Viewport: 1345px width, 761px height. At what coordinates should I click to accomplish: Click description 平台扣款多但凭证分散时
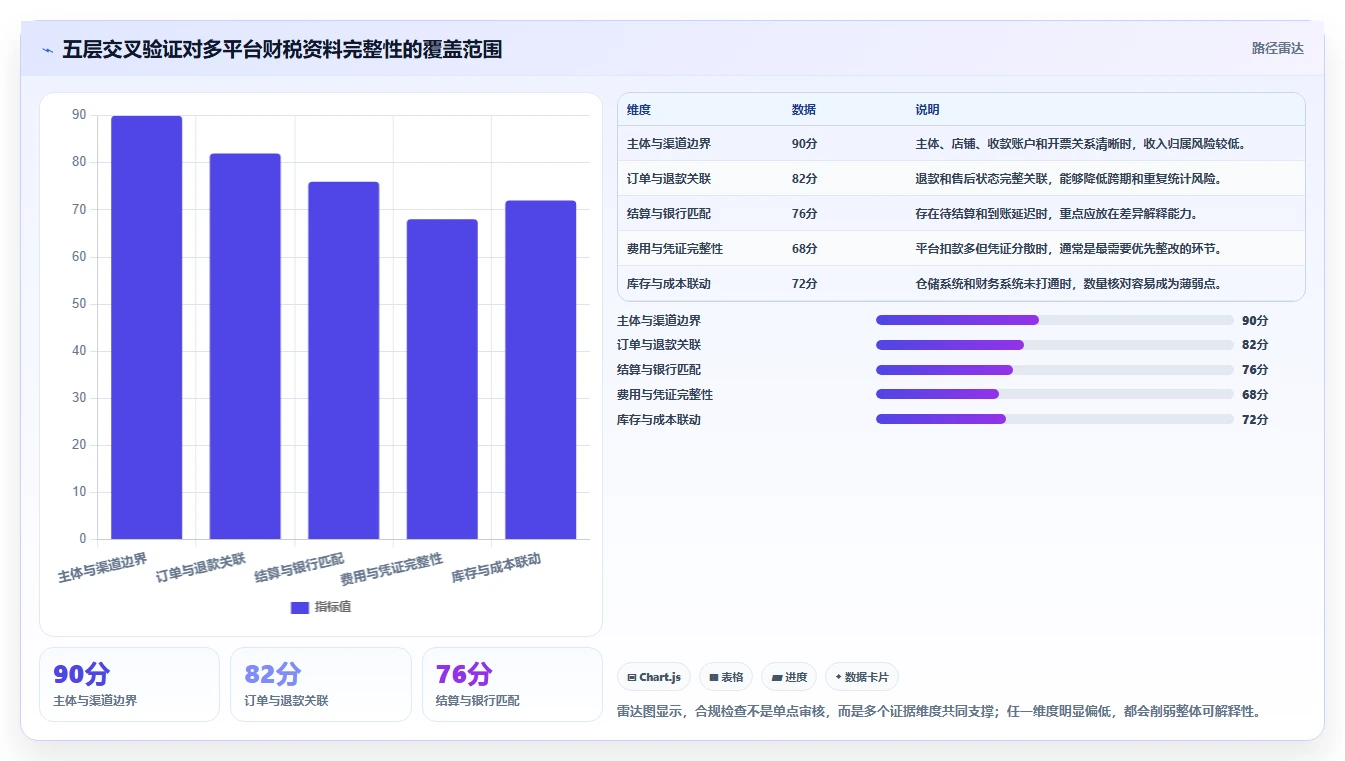tap(1069, 249)
